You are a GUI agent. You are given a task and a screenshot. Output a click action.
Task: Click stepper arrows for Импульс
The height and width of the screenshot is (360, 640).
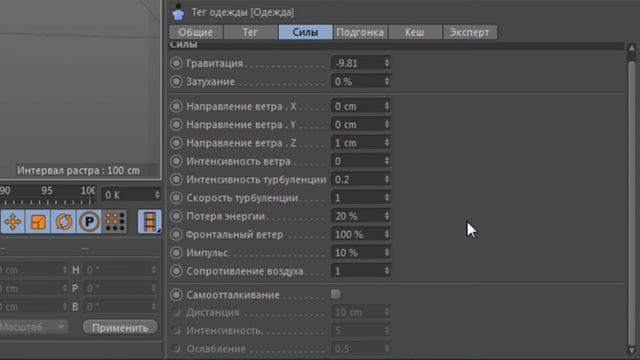point(387,252)
